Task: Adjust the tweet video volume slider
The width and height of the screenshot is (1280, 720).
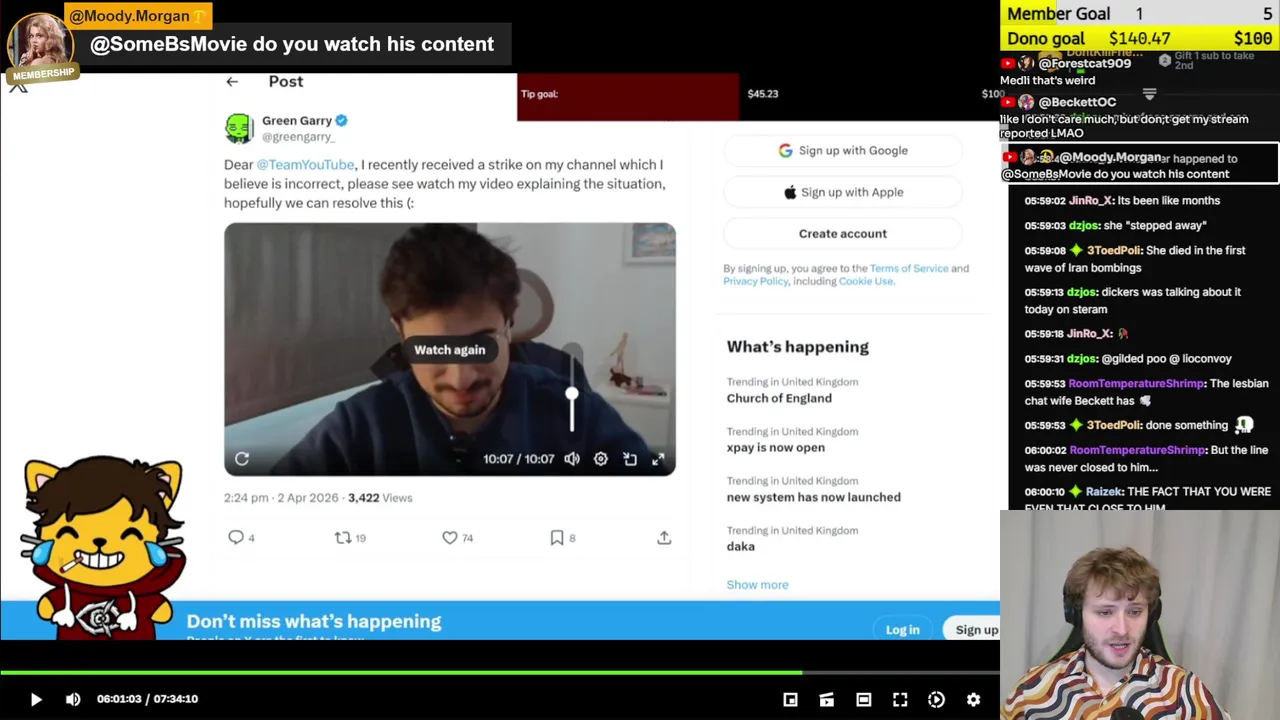Action: pos(572,395)
